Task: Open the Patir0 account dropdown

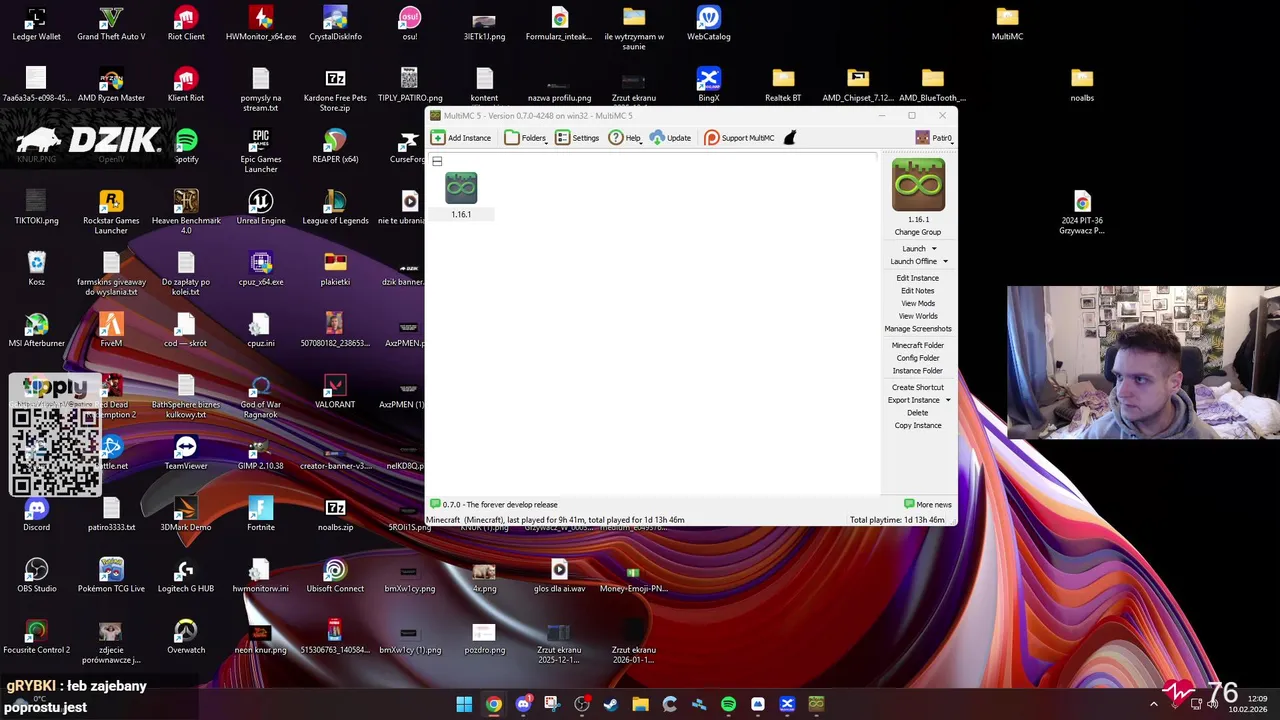Action: [934, 138]
